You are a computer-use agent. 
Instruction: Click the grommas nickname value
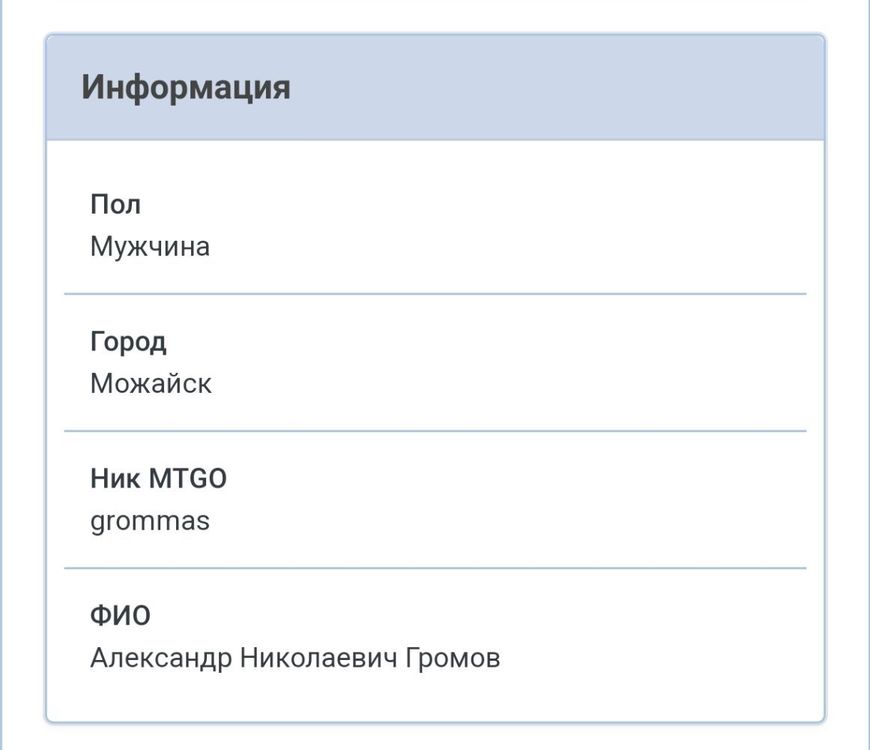[x=150, y=520]
